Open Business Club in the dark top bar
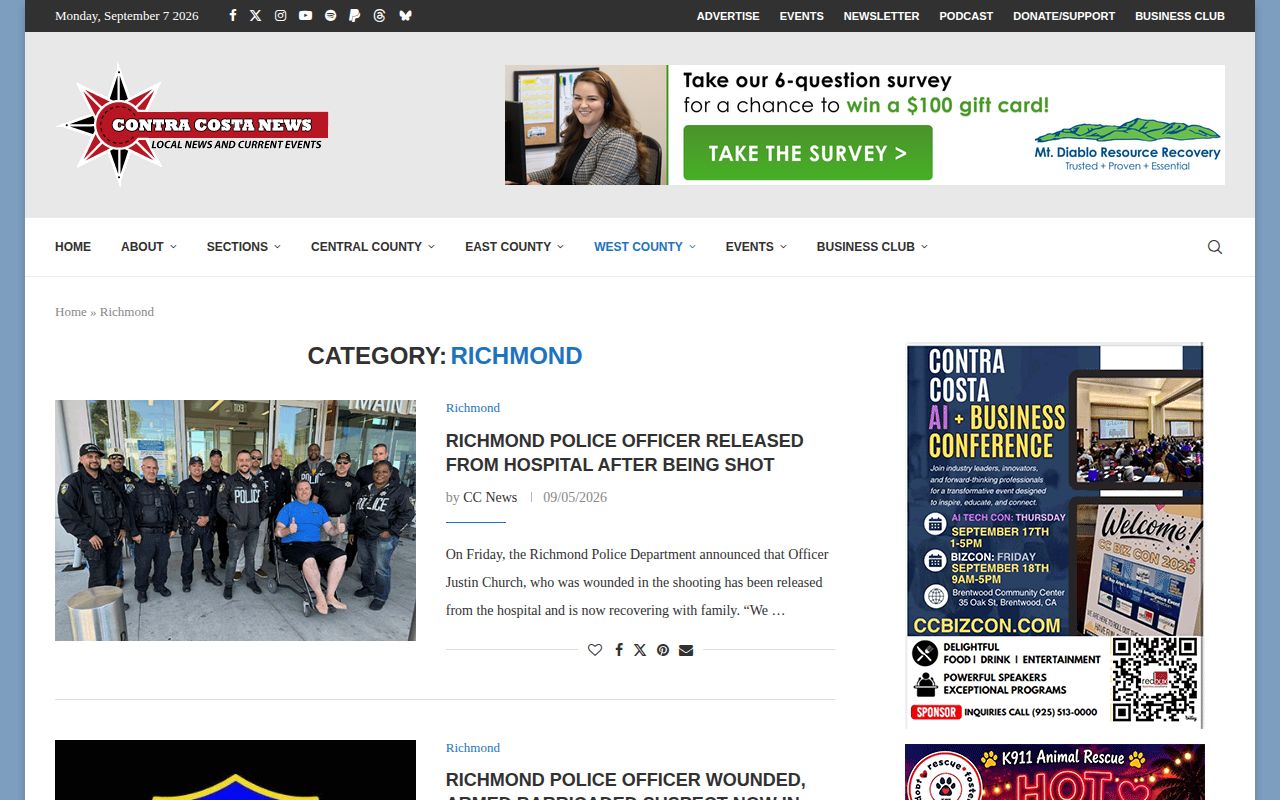The width and height of the screenshot is (1280, 800). 1180,16
